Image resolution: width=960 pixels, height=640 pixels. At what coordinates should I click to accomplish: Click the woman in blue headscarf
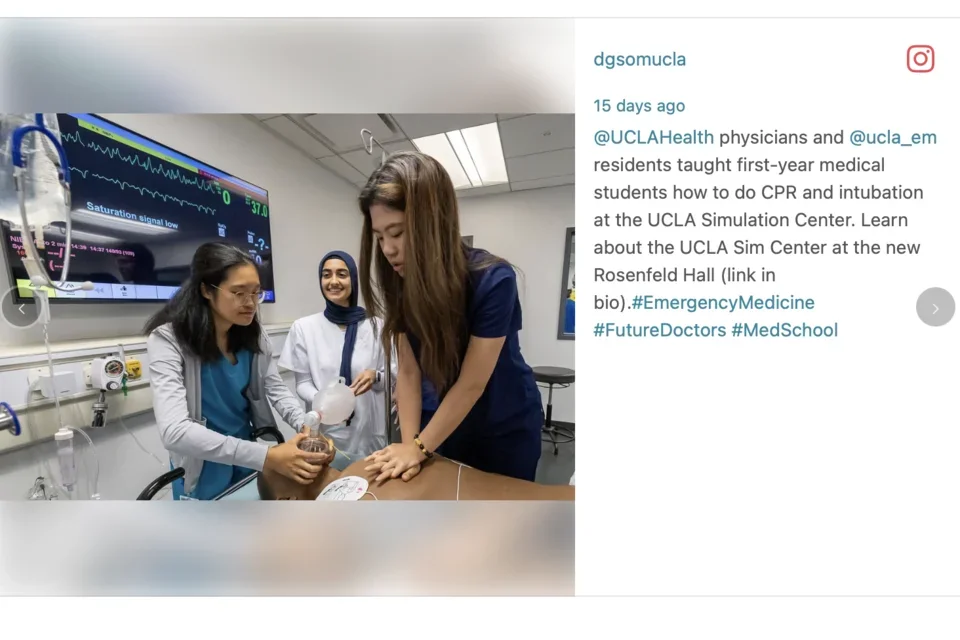pyautogui.click(x=336, y=349)
